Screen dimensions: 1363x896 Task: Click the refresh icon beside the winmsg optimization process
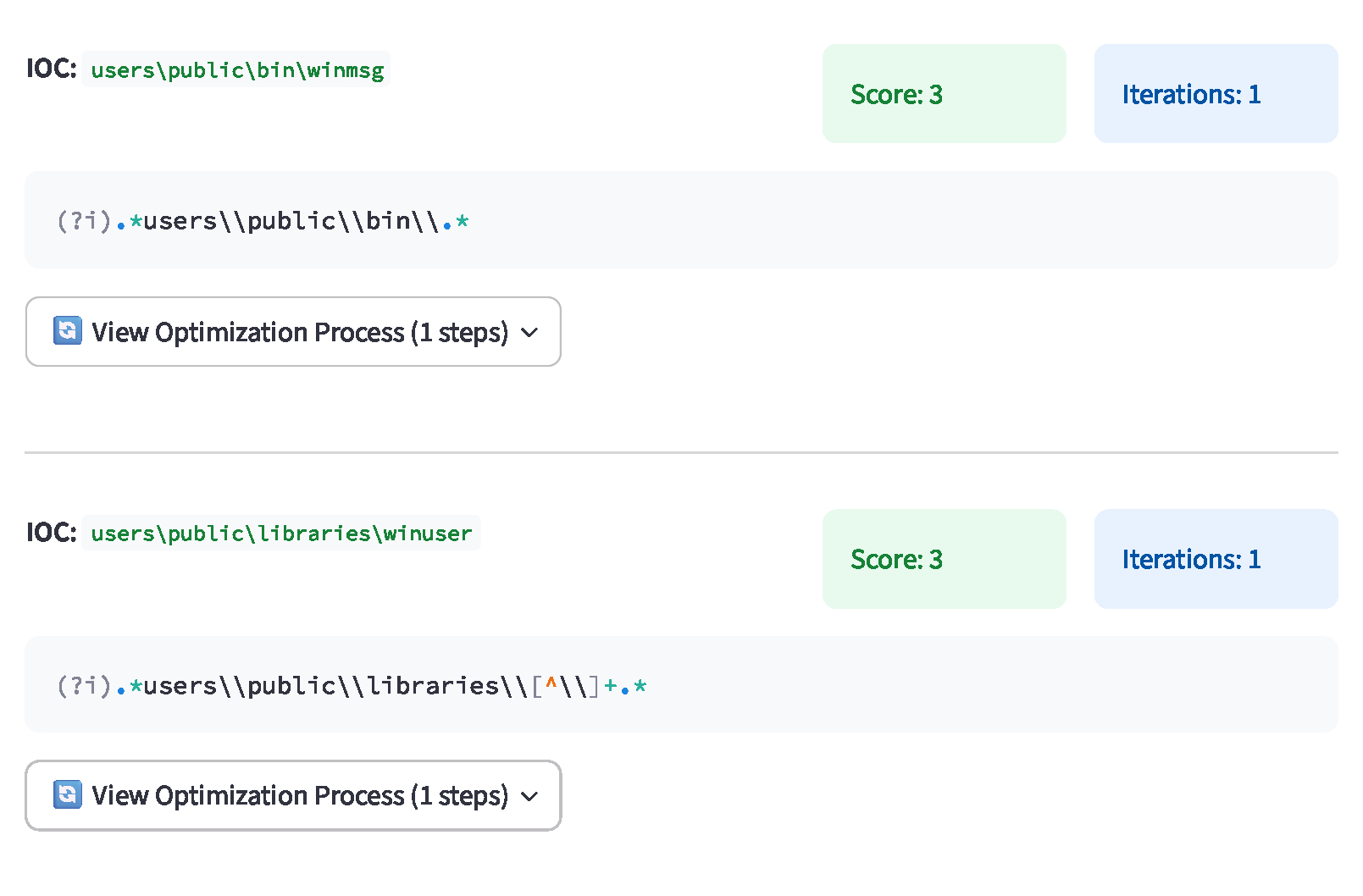[68, 330]
